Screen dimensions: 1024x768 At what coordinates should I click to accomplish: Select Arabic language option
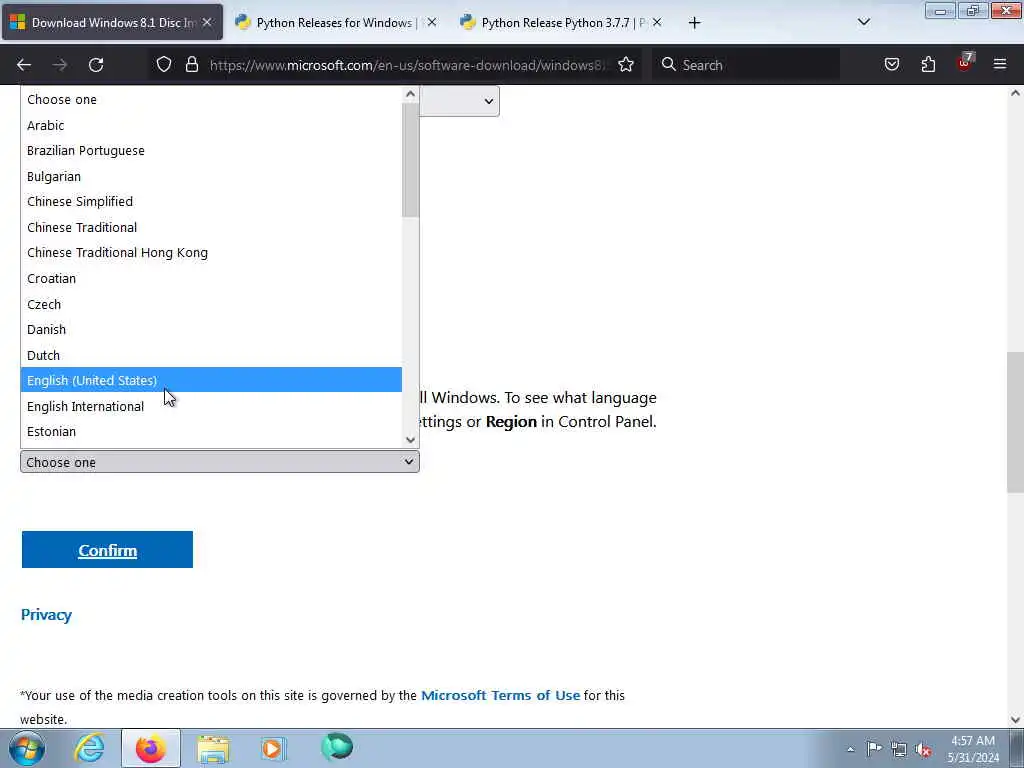point(211,125)
